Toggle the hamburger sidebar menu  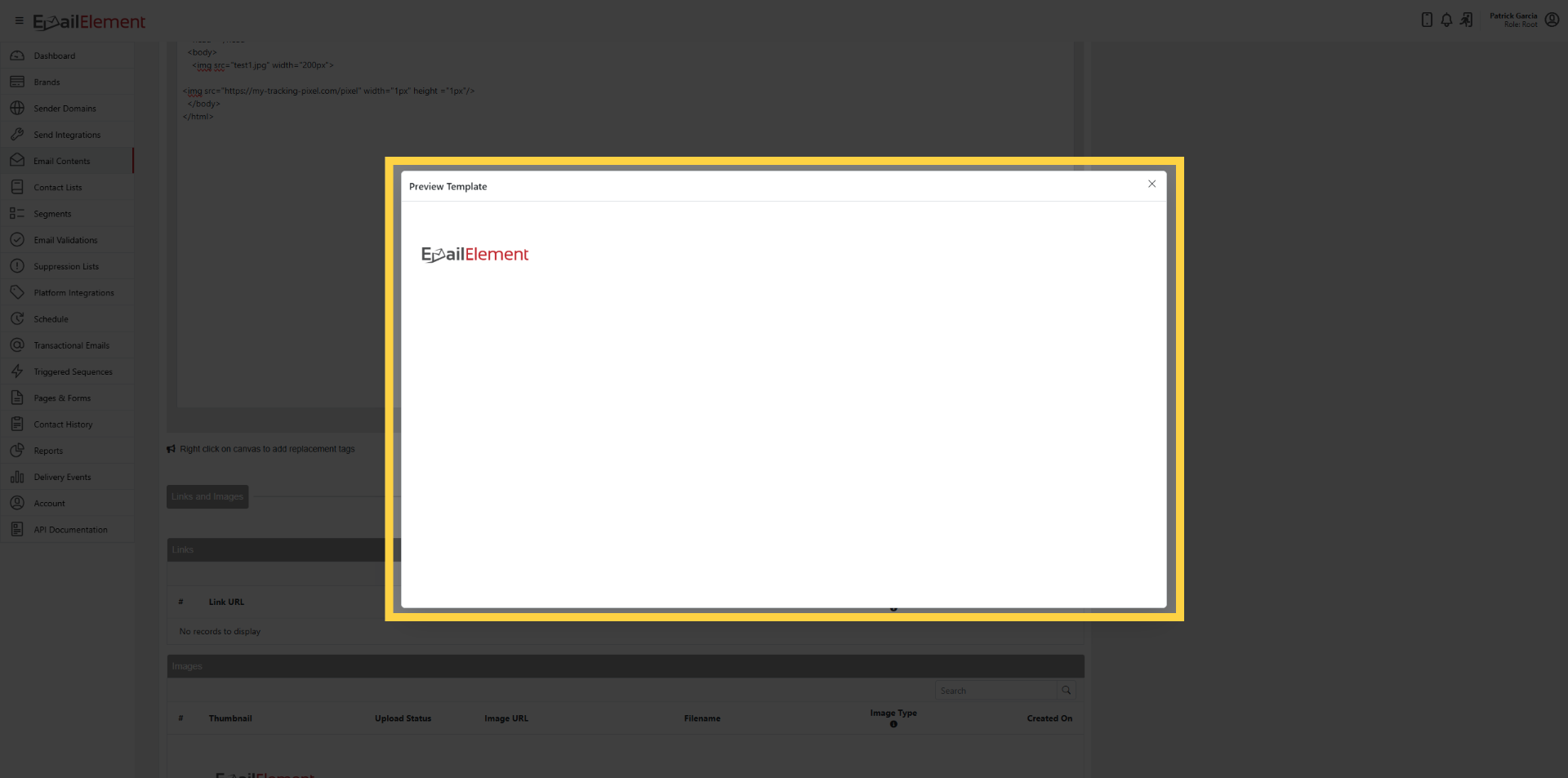[20, 21]
